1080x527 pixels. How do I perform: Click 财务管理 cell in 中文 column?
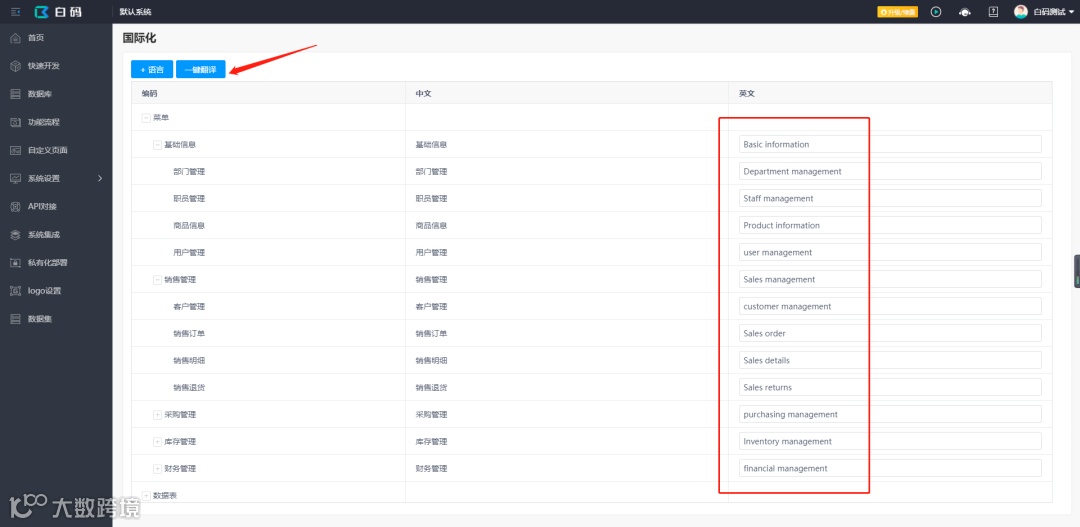point(431,468)
